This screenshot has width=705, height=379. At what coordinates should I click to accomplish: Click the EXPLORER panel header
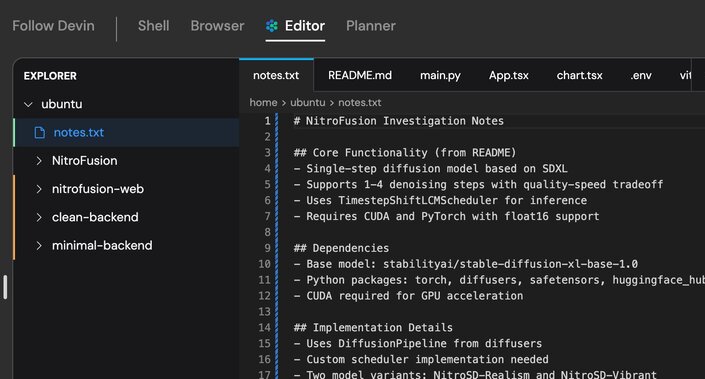(50, 76)
